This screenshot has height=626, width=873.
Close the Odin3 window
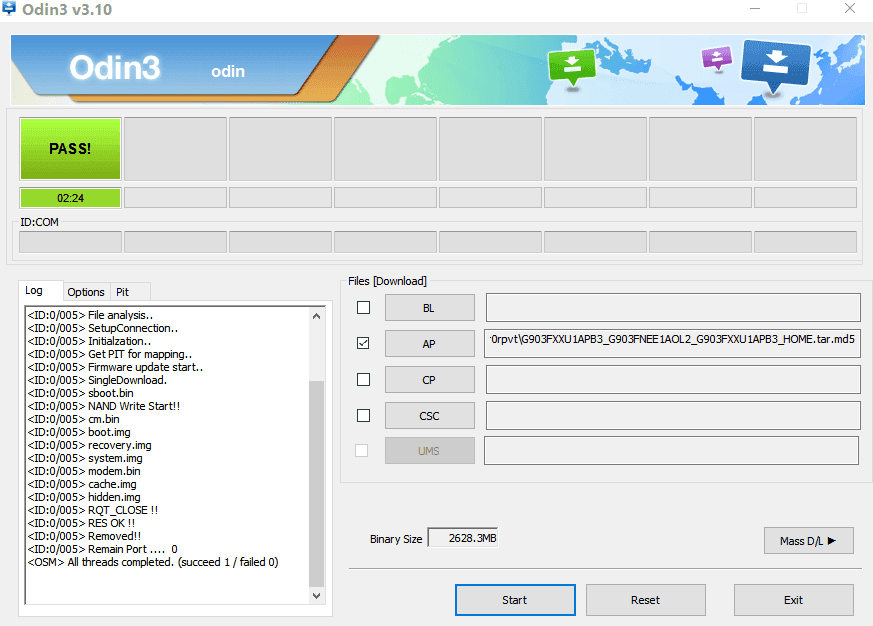(x=850, y=8)
